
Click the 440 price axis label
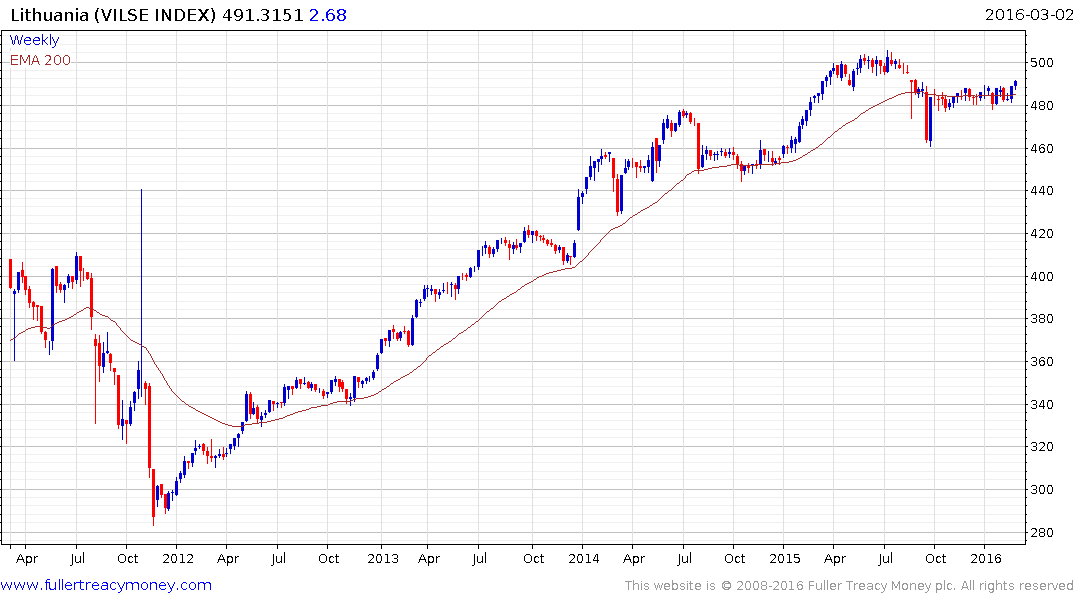1041,191
